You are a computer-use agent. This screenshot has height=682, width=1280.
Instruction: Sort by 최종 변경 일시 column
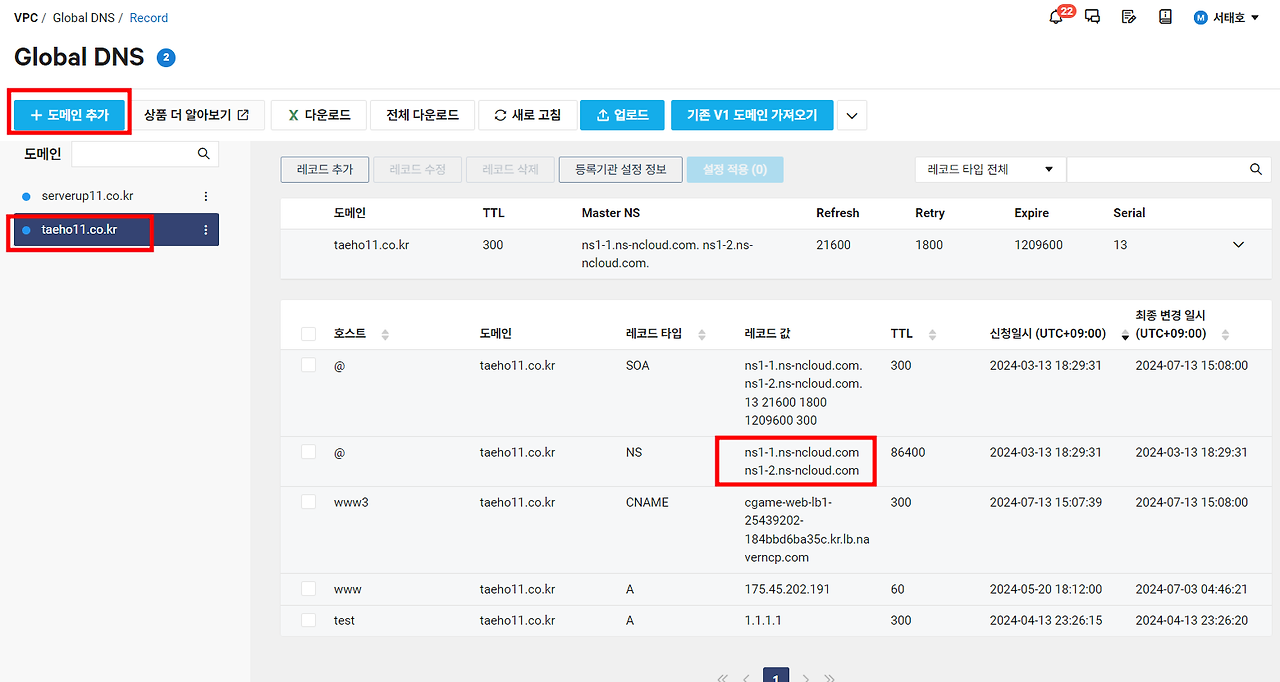[x=1226, y=334]
